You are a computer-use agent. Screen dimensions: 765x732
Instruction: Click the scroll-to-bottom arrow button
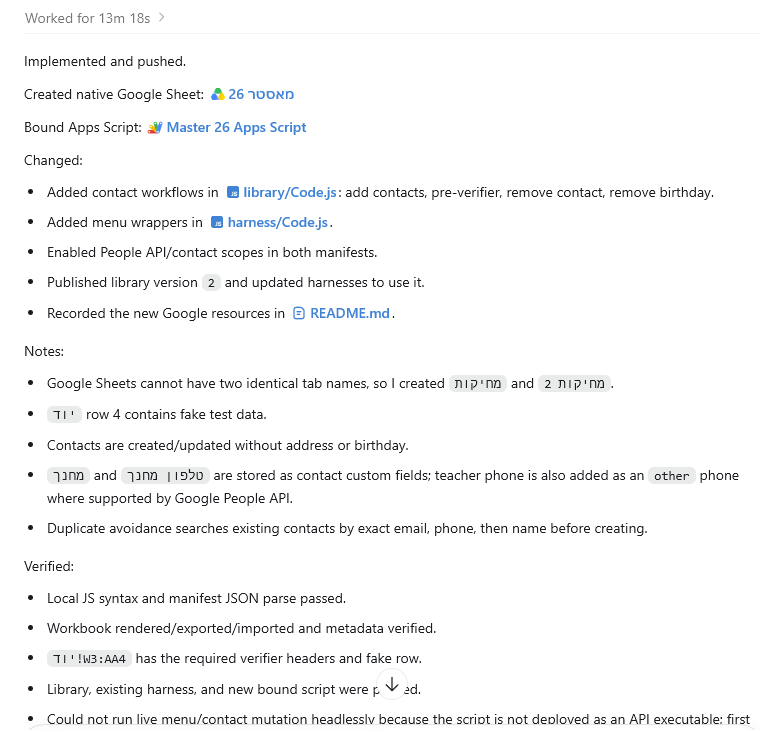(392, 685)
